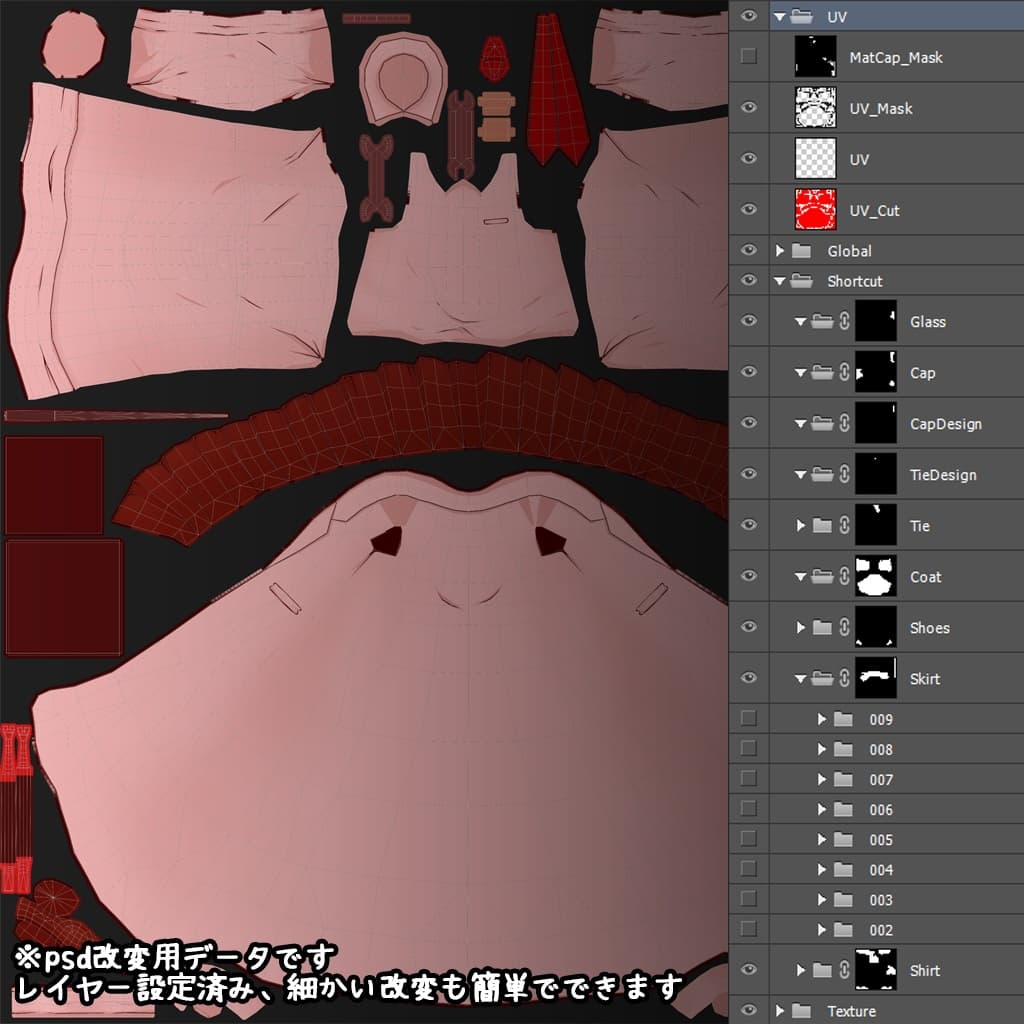Click the folder icon of the Global group
Screen dimensions: 1024x1024
[x=801, y=251]
